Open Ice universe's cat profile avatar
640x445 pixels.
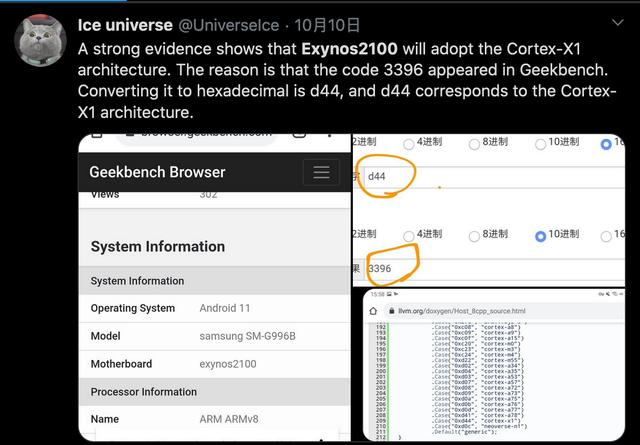point(40,40)
